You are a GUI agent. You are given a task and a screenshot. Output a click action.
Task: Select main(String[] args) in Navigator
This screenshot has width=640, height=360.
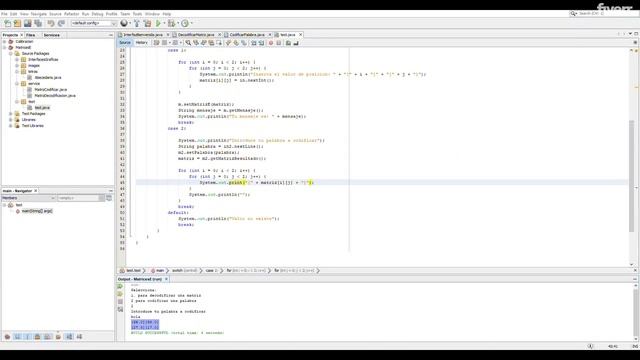[x=37, y=211]
